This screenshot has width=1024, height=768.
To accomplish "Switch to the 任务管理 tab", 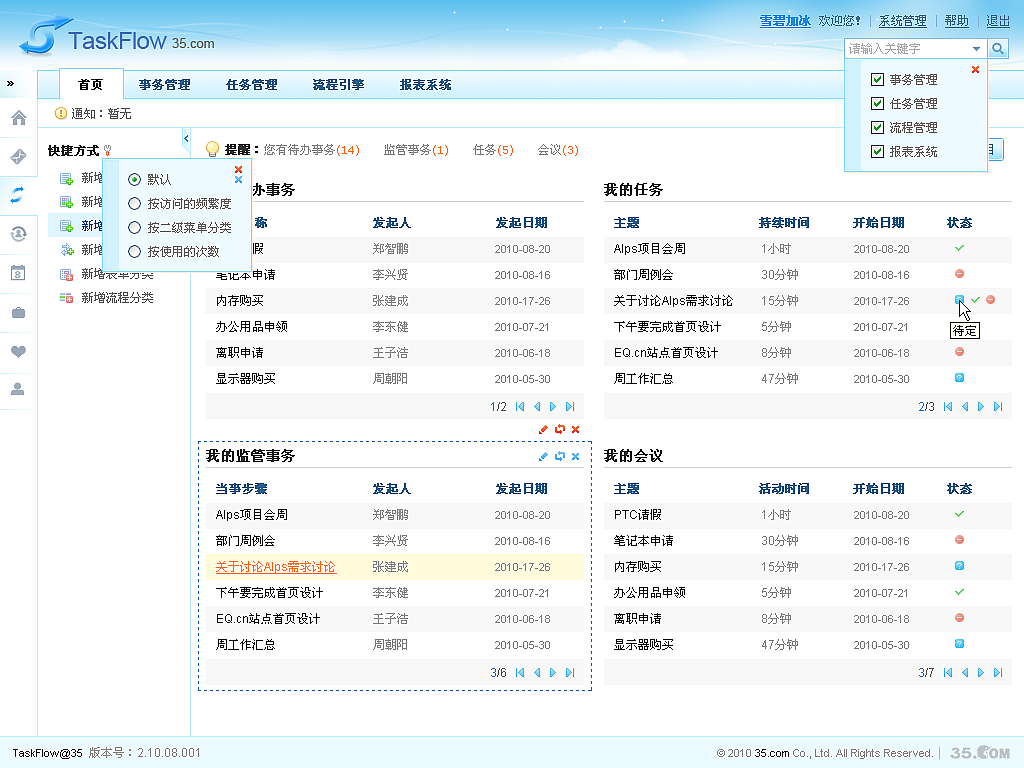I will pos(252,84).
